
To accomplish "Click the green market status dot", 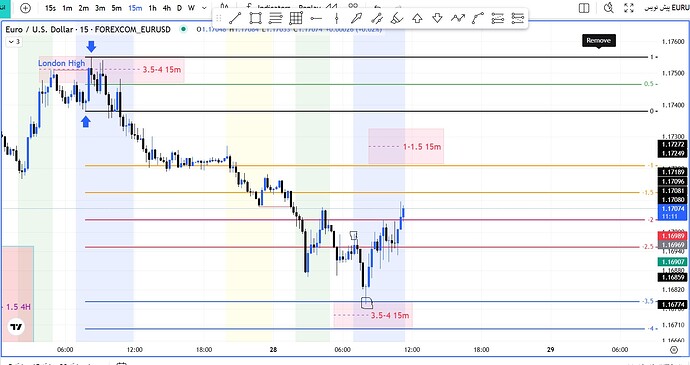I will [184, 29].
